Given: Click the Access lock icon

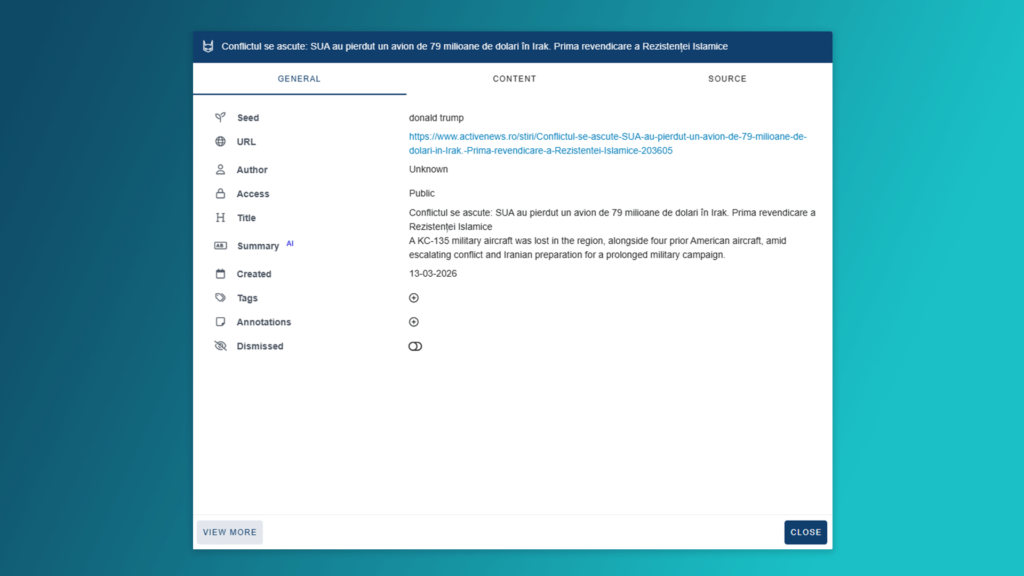Looking at the screenshot, I should pos(220,194).
